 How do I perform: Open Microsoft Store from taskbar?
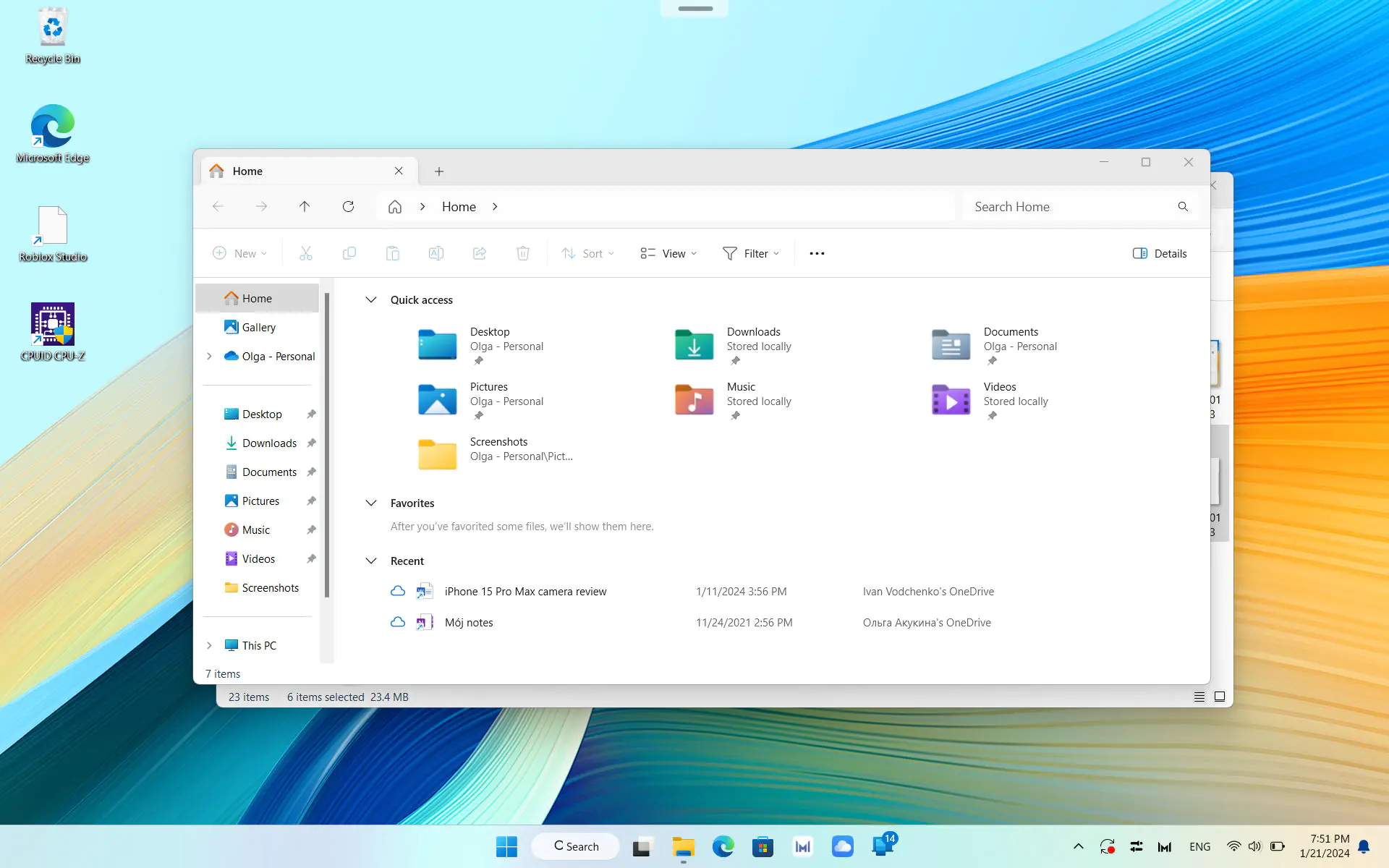coord(763,846)
